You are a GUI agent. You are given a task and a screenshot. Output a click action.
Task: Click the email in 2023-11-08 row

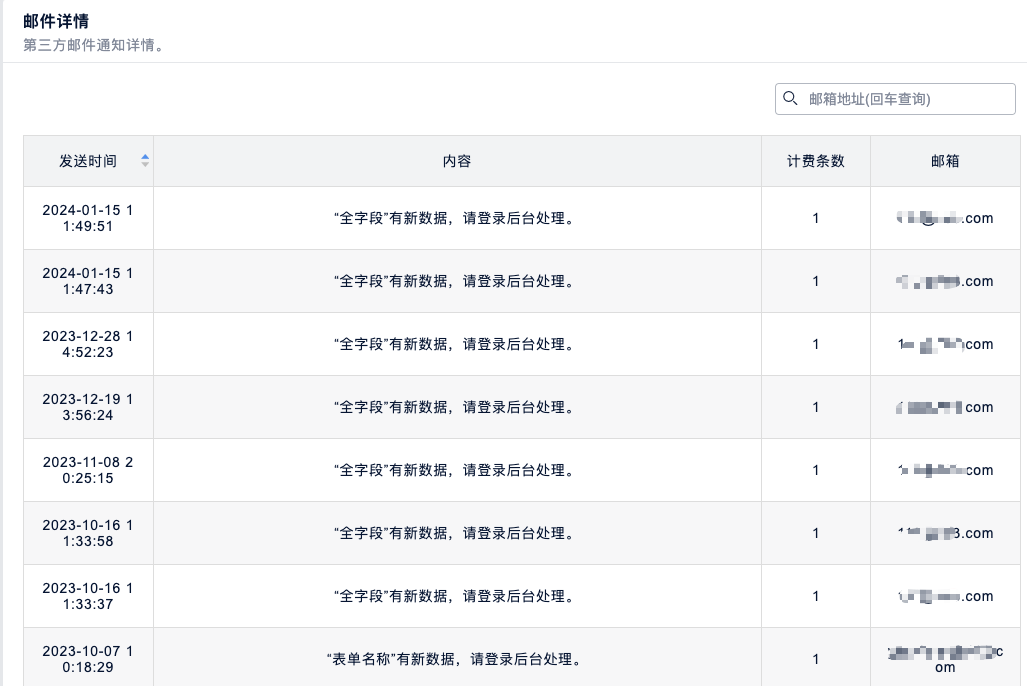point(945,470)
